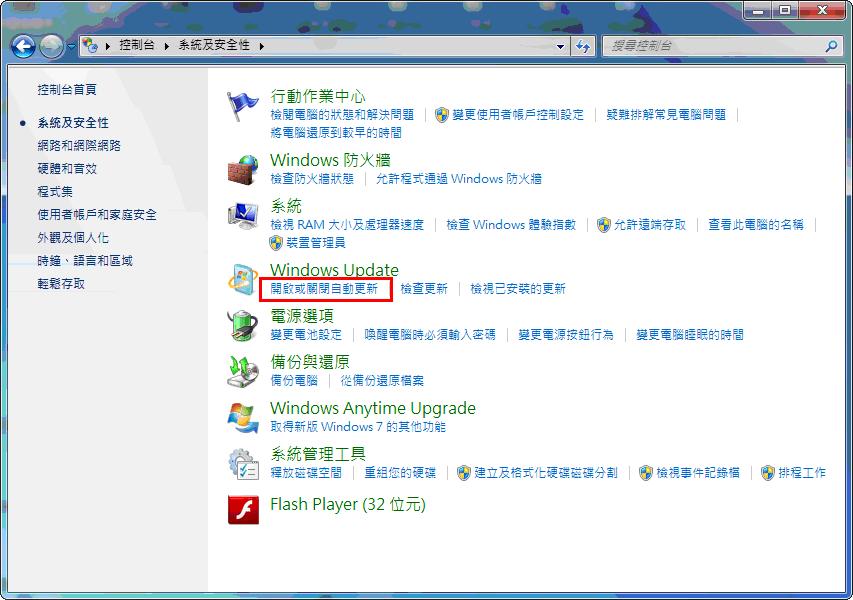Go to 輕鬆存取 in sidebar

pos(61,283)
